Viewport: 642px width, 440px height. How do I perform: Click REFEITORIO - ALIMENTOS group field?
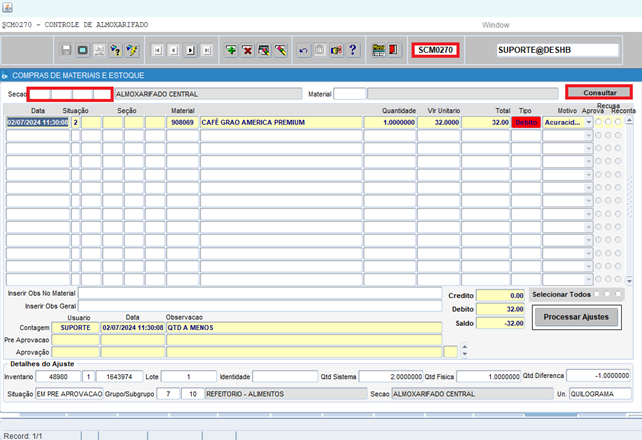click(286, 394)
